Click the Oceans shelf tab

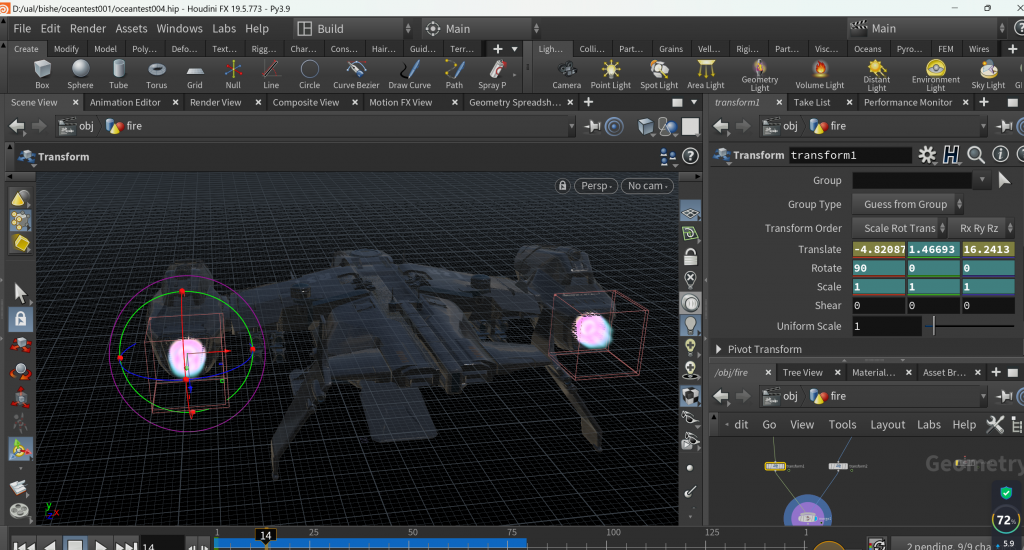tap(867, 49)
